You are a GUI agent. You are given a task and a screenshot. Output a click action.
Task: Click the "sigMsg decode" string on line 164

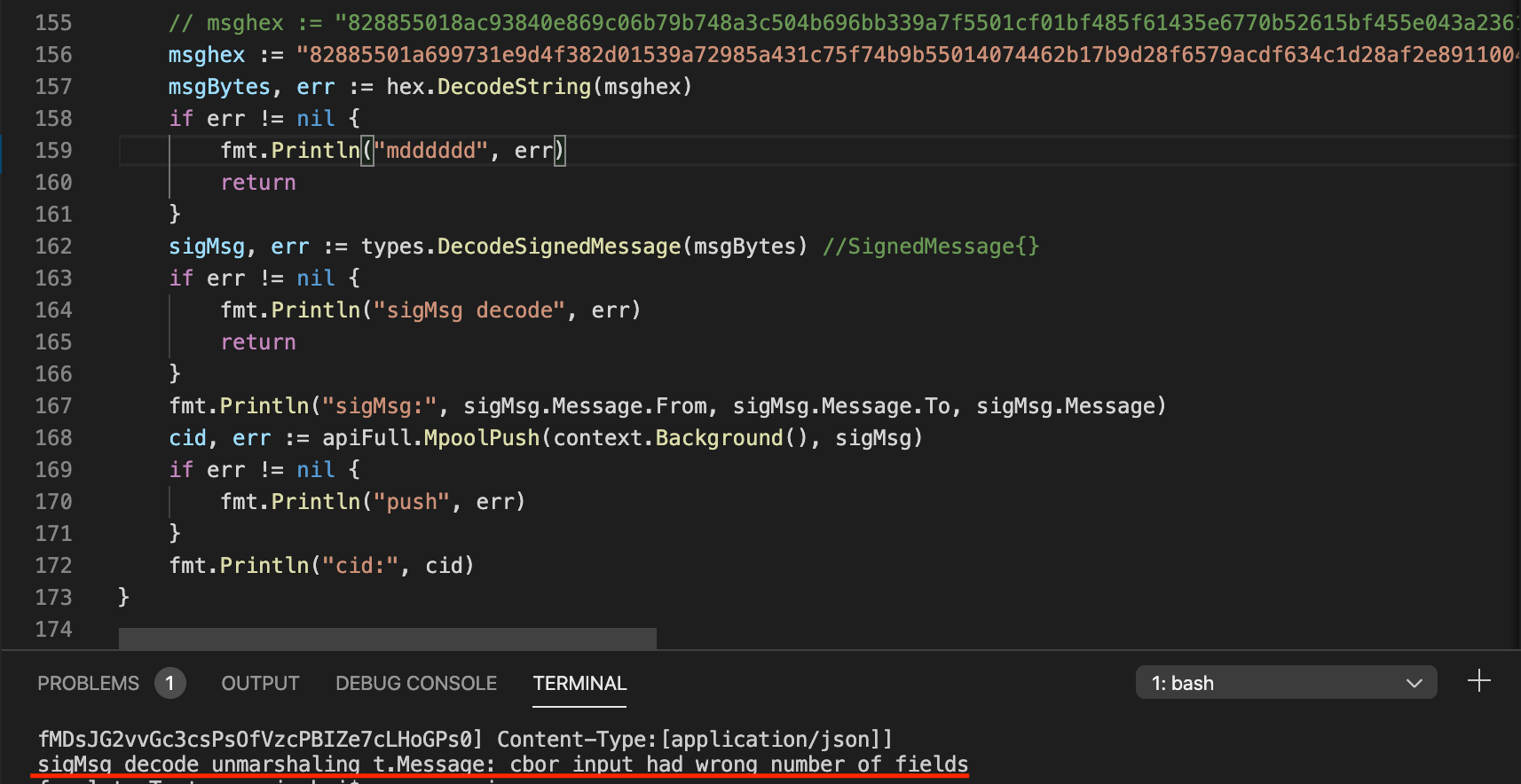[469, 310]
